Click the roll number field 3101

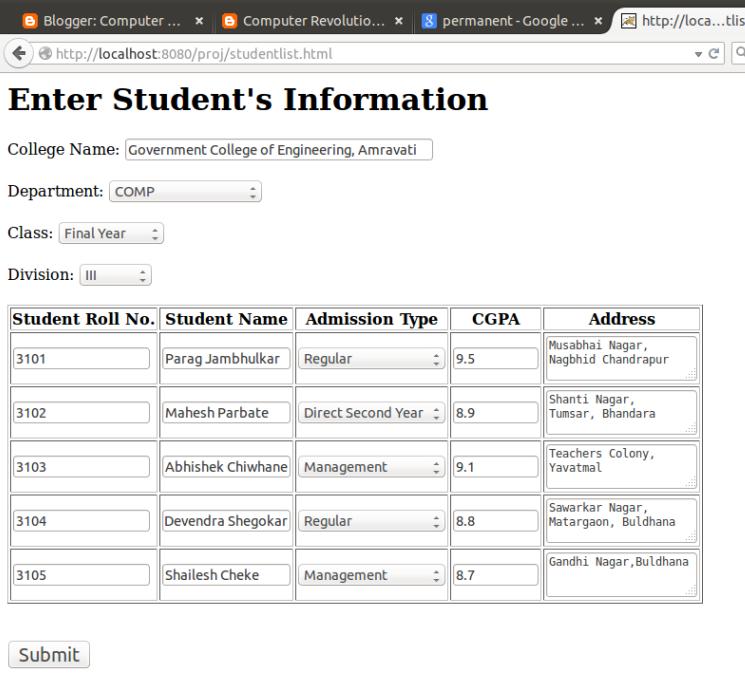pyautogui.click(x=81, y=358)
